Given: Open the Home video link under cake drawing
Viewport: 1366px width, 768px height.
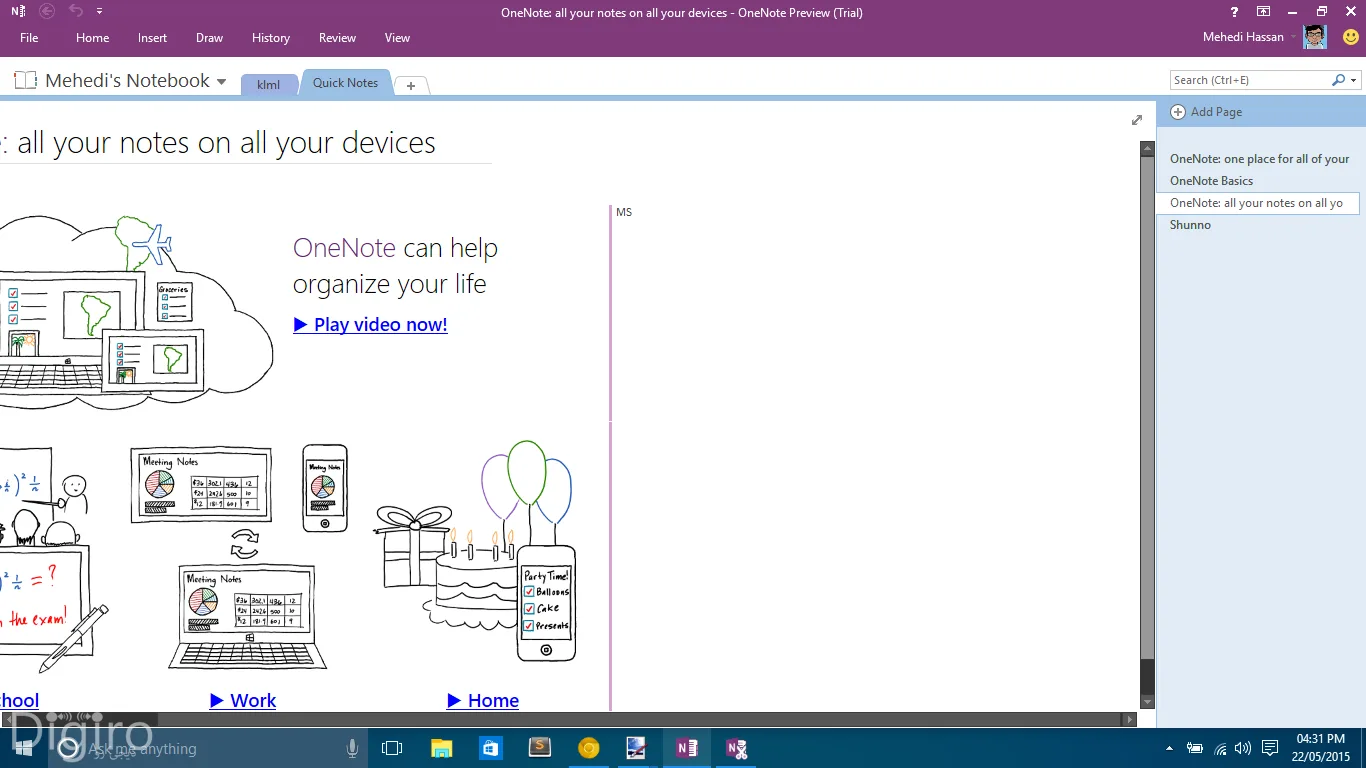Looking at the screenshot, I should [x=483, y=701].
